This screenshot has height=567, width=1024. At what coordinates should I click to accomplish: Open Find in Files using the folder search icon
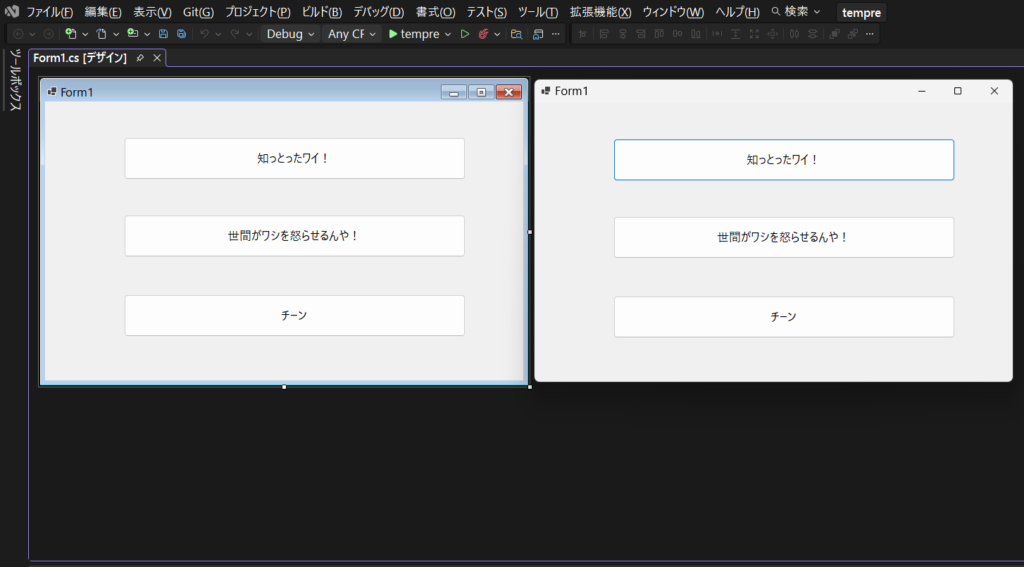(x=516, y=34)
